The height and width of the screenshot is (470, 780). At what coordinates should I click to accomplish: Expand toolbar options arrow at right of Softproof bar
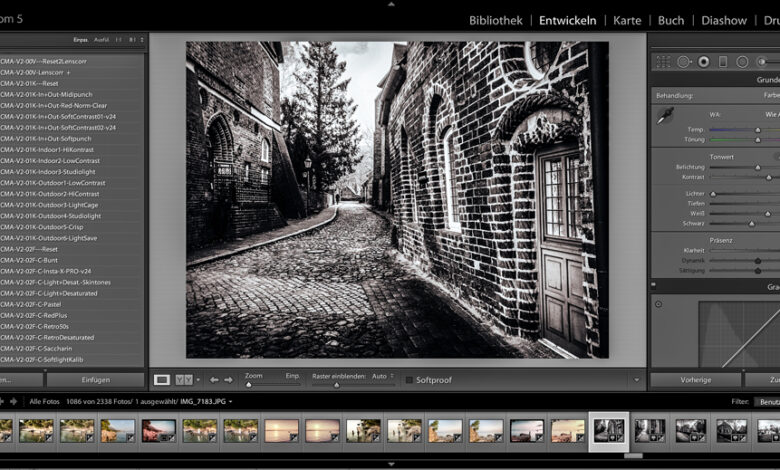tap(637, 380)
